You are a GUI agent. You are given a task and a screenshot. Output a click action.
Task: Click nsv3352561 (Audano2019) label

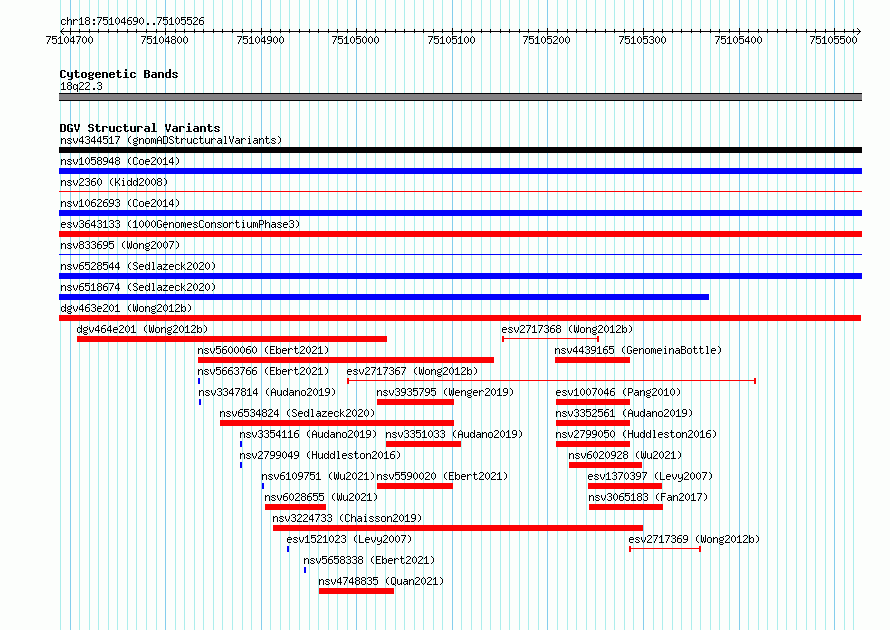point(624,413)
